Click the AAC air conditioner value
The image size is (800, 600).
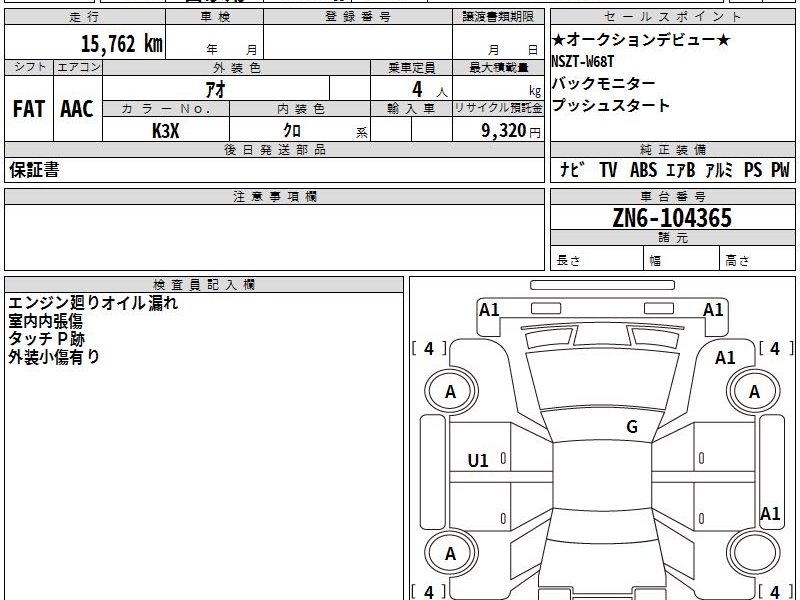[x=77, y=109]
